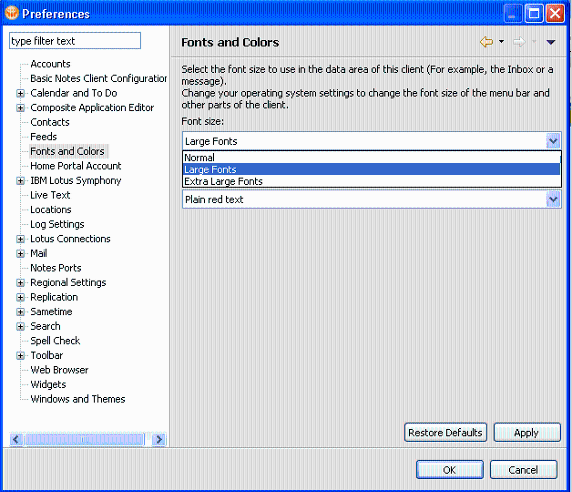Click the type filter text field

point(75,41)
